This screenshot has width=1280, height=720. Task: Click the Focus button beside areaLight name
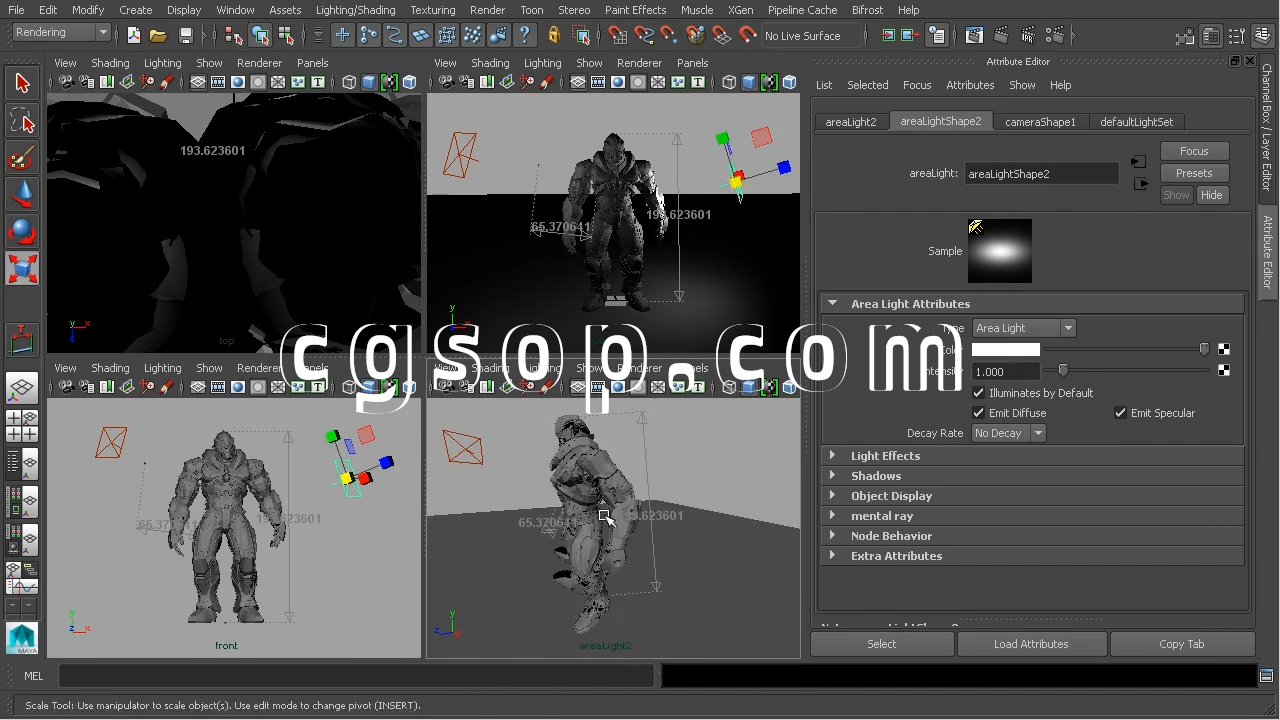(1194, 151)
